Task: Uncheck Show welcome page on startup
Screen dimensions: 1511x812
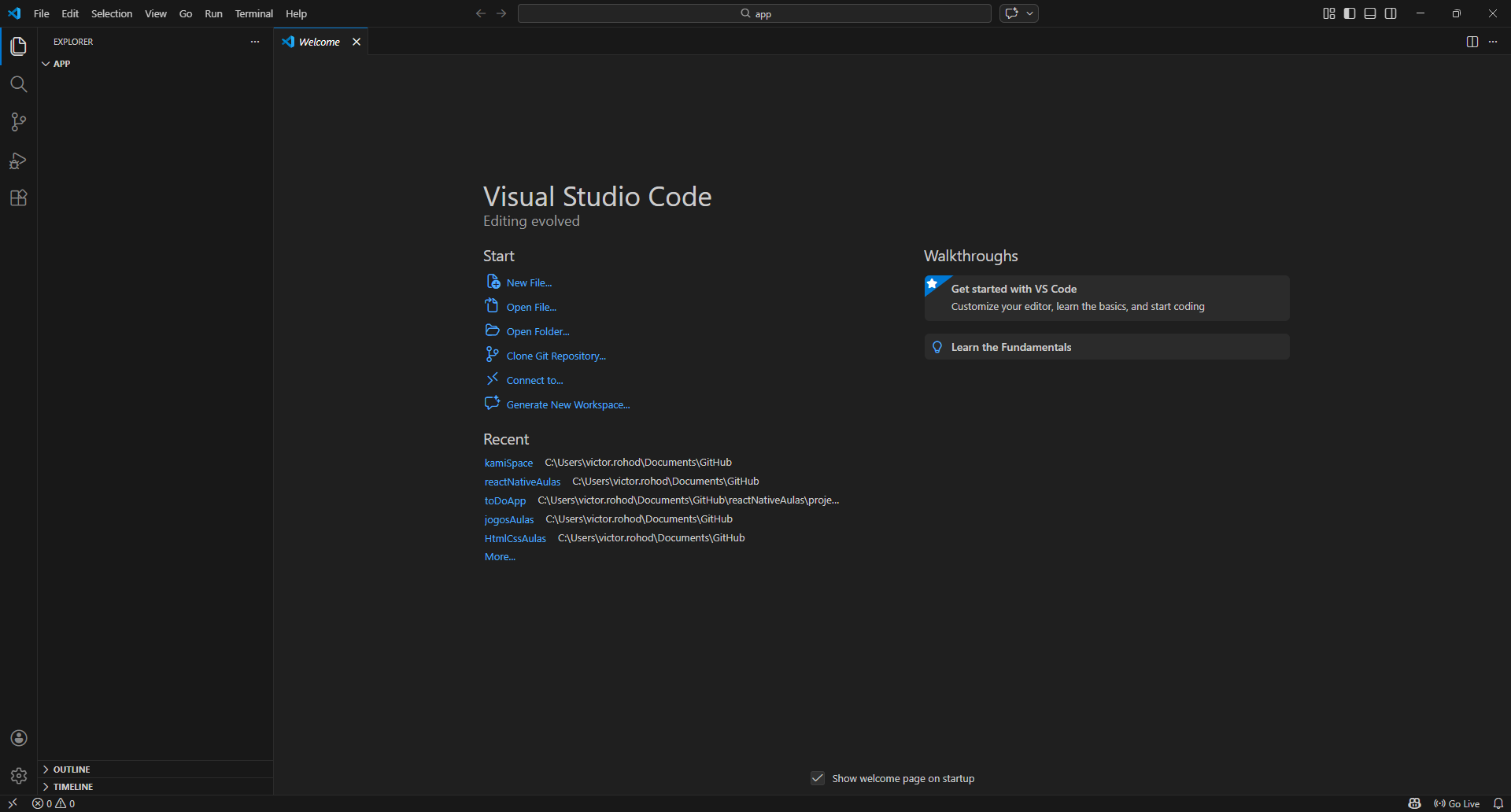Action: tap(818, 778)
